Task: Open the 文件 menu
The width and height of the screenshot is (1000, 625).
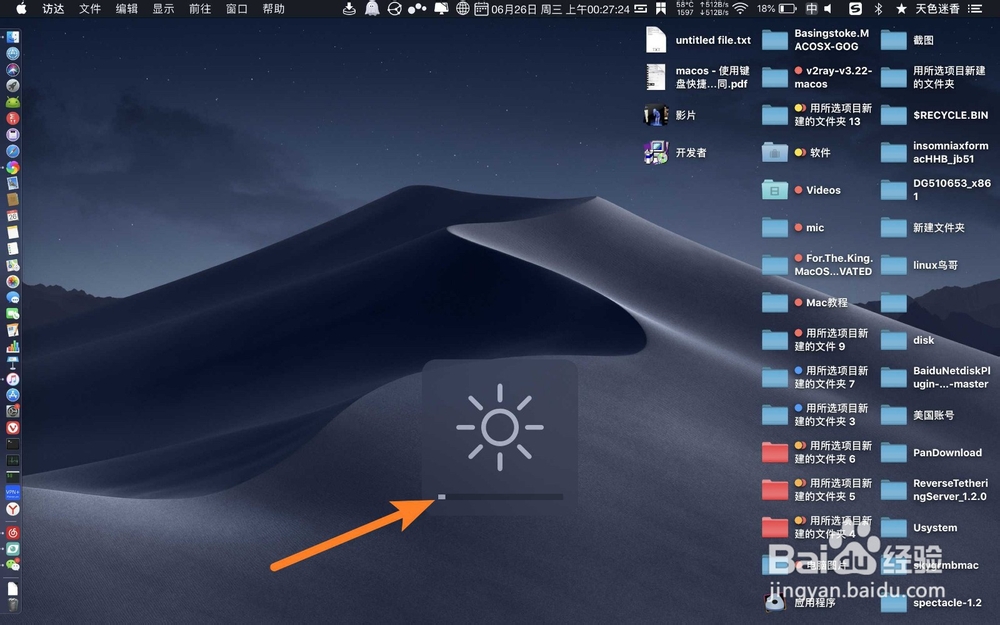Action: [x=90, y=9]
